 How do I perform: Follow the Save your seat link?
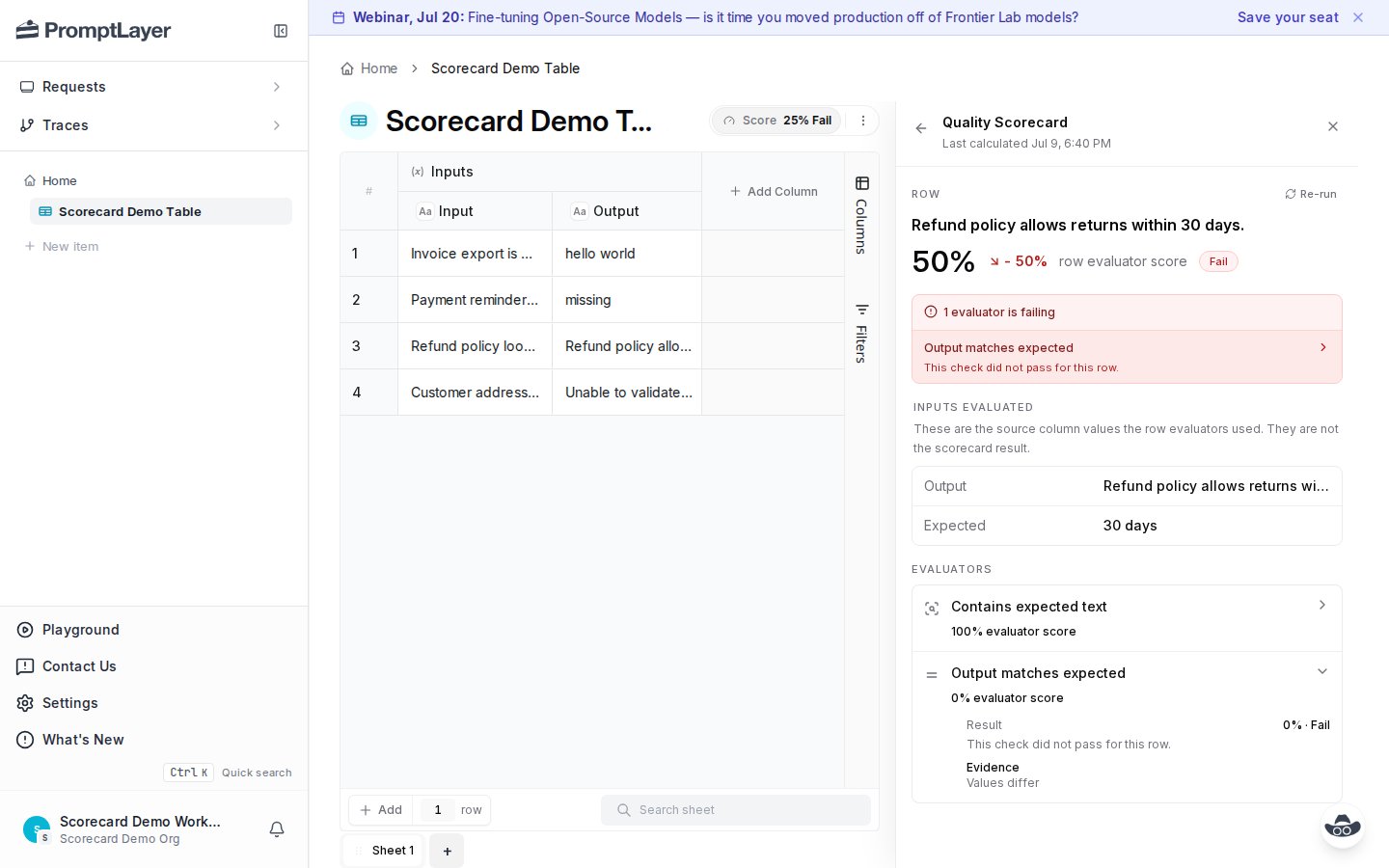click(1288, 17)
